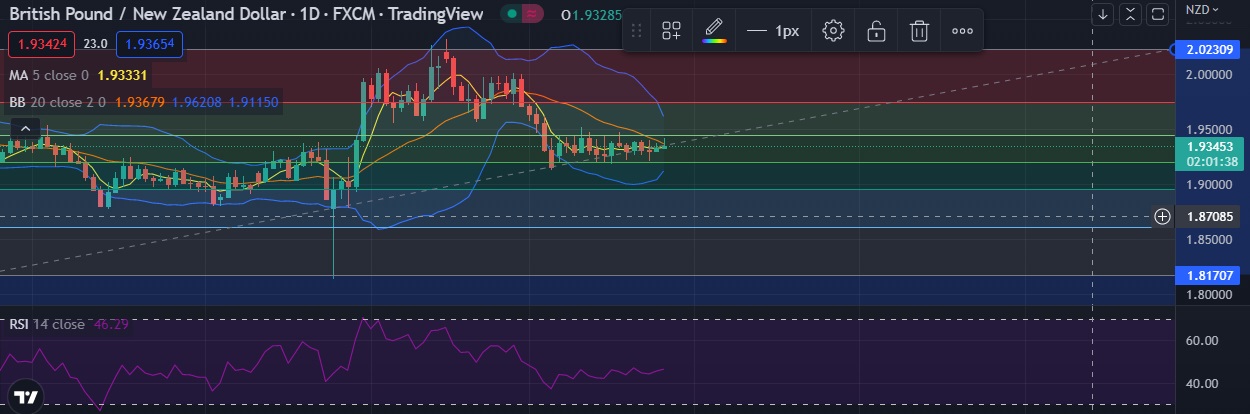Click the BB lower value 1.91150

click(x=255, y=101)
